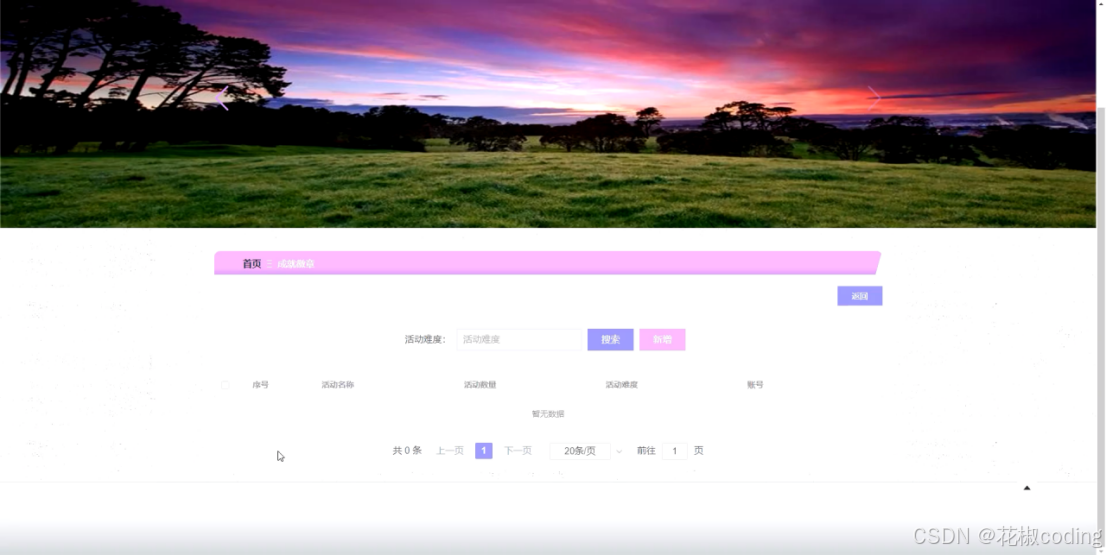This screenshot has height=556, width=1106.
Task: Select page 1 in pagination
Action: coord(484,451)
